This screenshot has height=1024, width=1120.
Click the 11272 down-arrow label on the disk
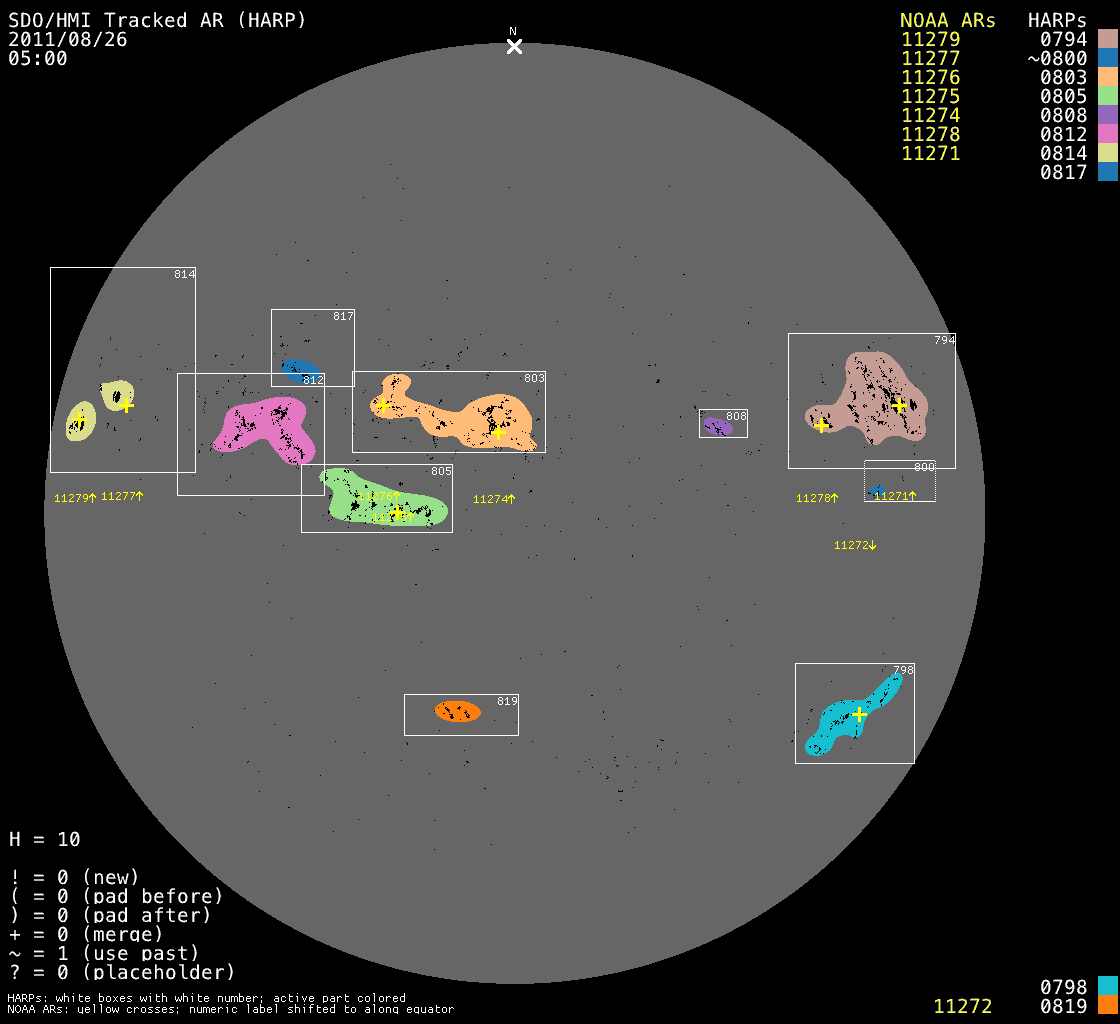(855, 545)
